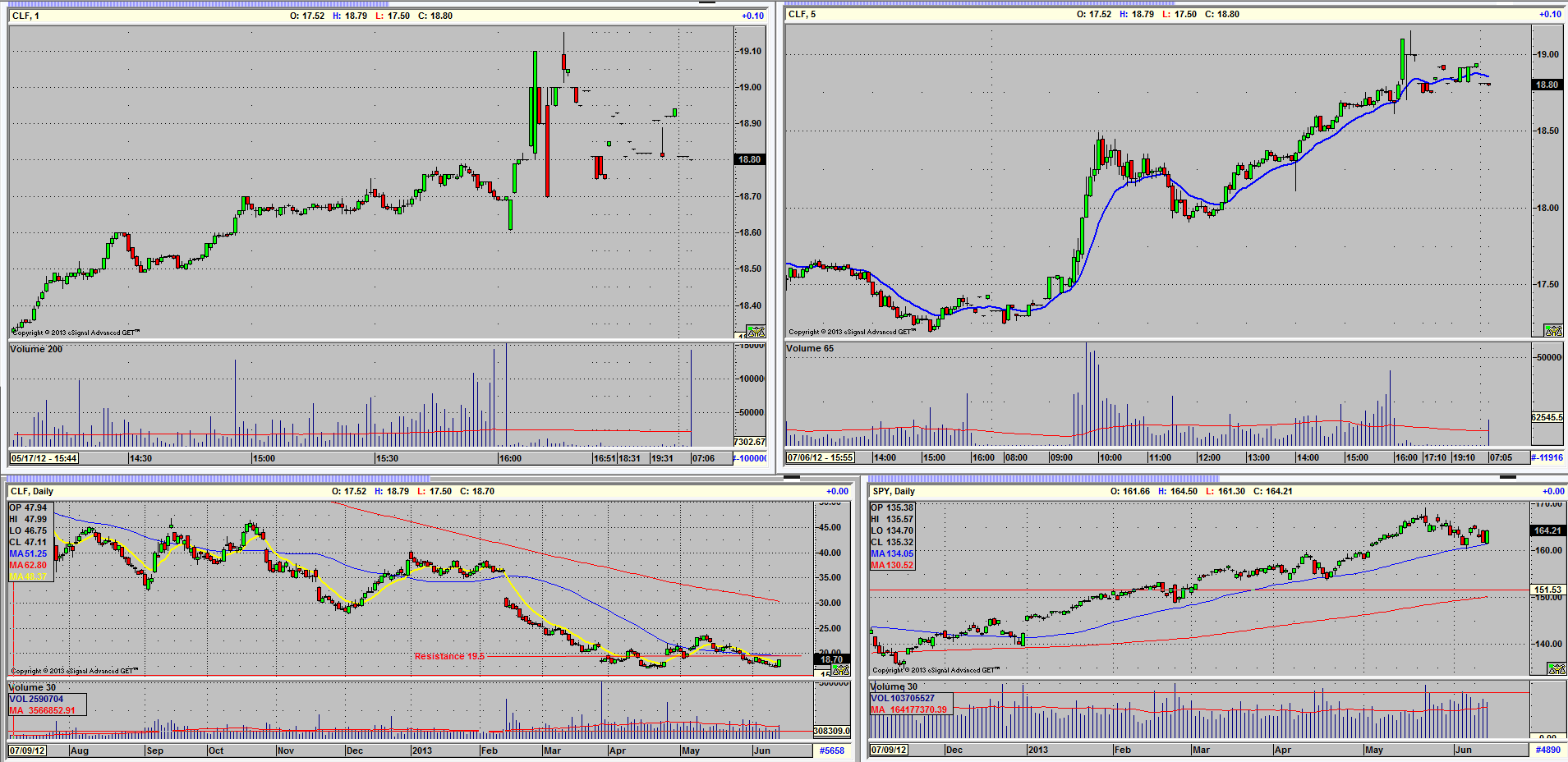Image resolution: width=1568 pixels, height=762 pixels.
Task: Click 'Volume 200' study label
Action: click(x=36, y=349)
